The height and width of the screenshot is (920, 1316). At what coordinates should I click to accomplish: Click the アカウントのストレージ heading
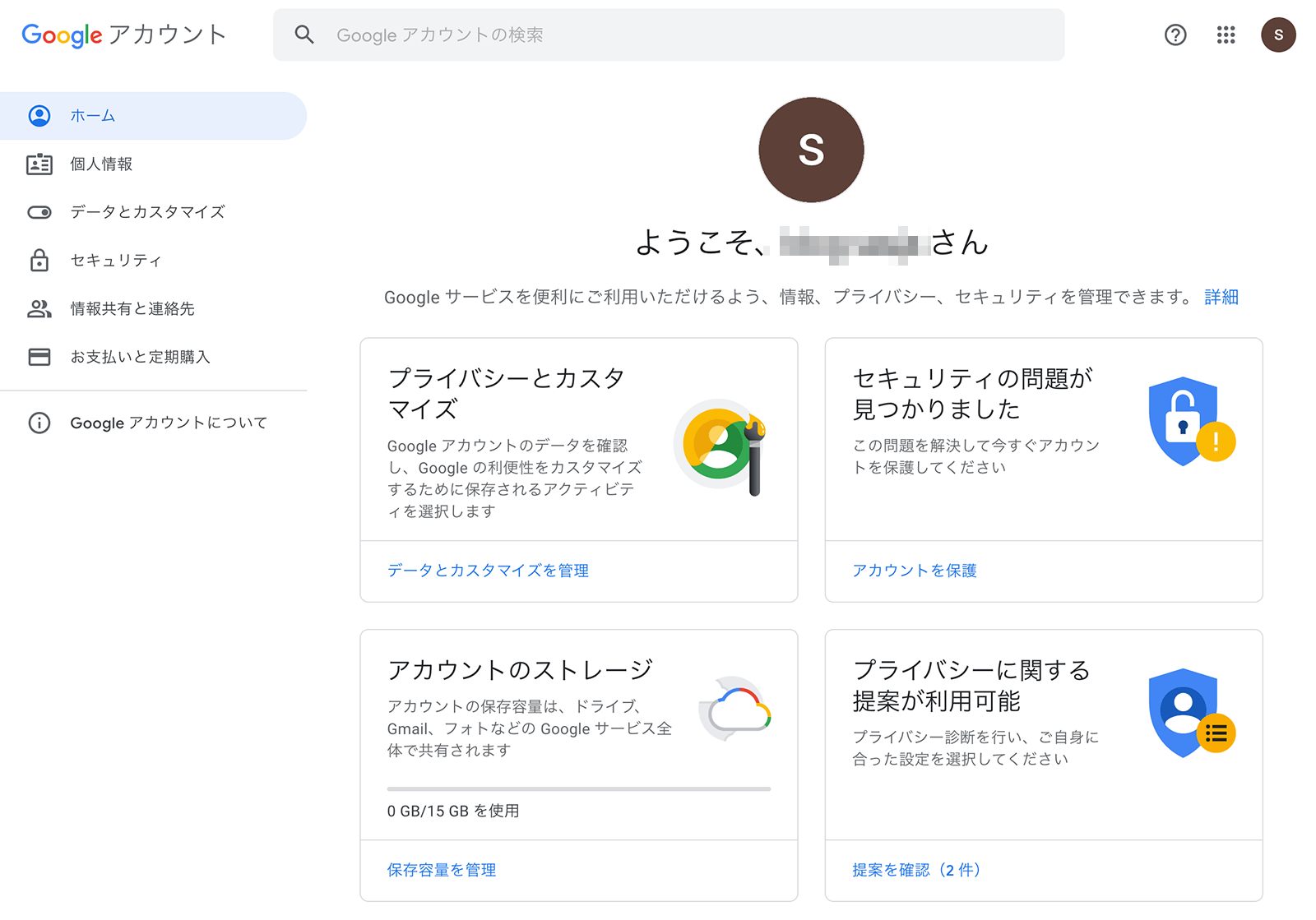click(520, 670)
